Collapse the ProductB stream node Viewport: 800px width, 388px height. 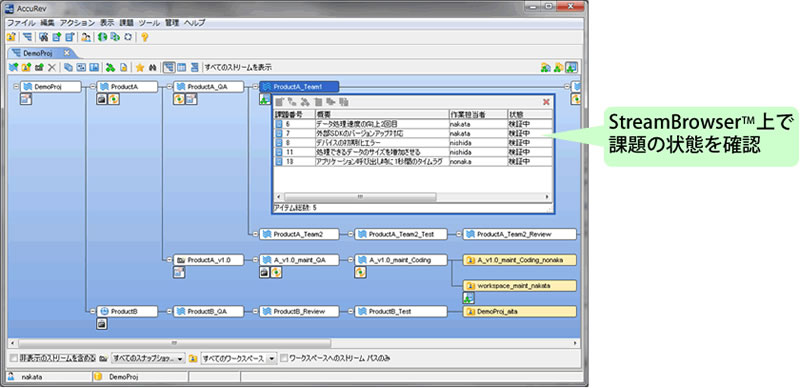pyautogui.click(x=92, y=311)
